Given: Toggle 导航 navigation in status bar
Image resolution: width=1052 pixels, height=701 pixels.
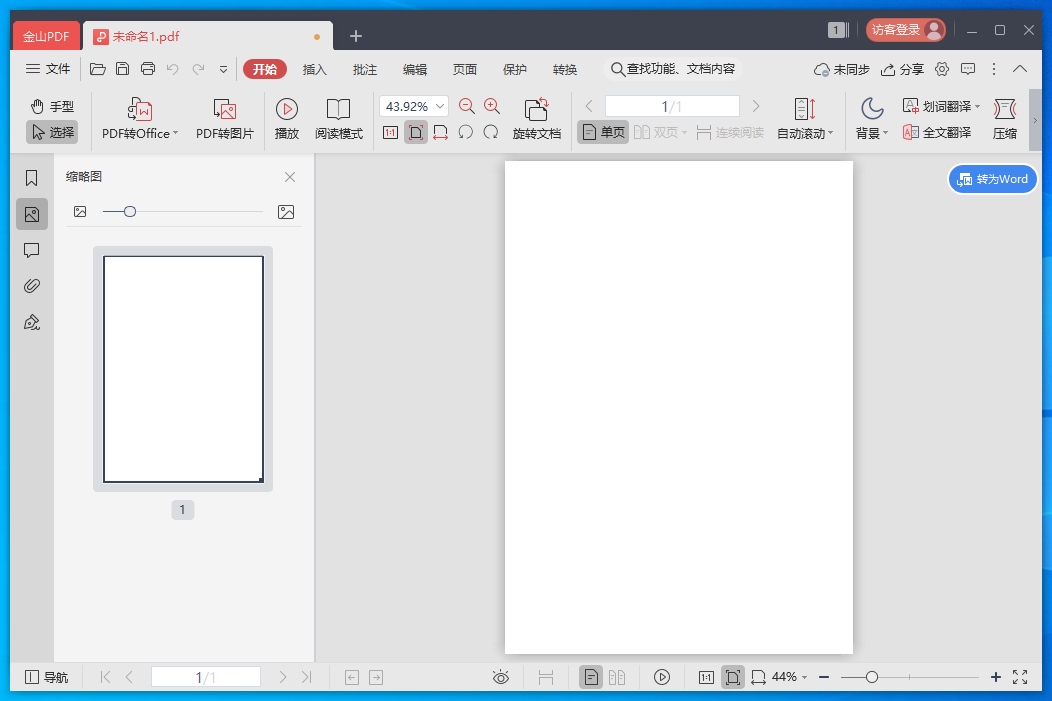Looking at the screenshot, I should [46, 677].
